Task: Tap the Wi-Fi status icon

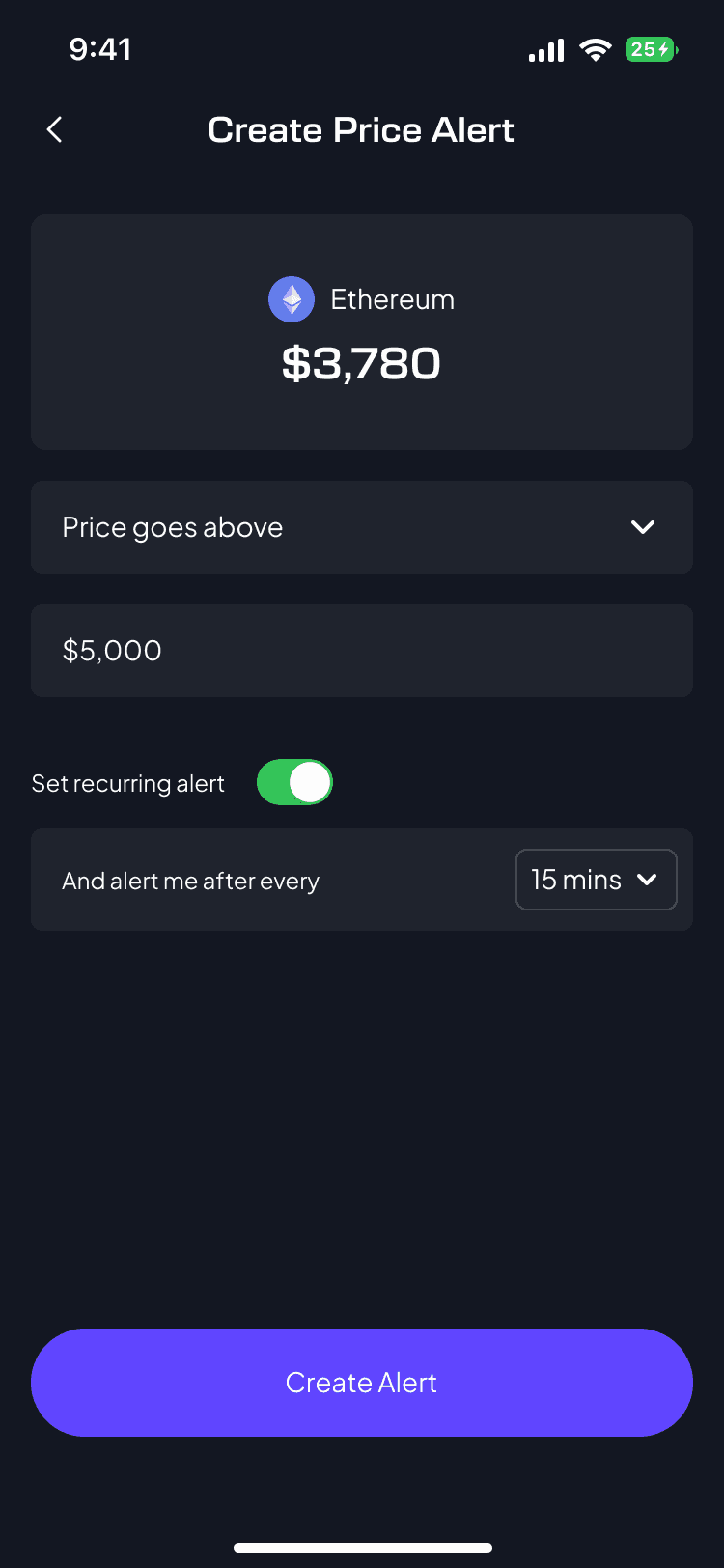Action: pyautogui.click(x=595, y=50)
